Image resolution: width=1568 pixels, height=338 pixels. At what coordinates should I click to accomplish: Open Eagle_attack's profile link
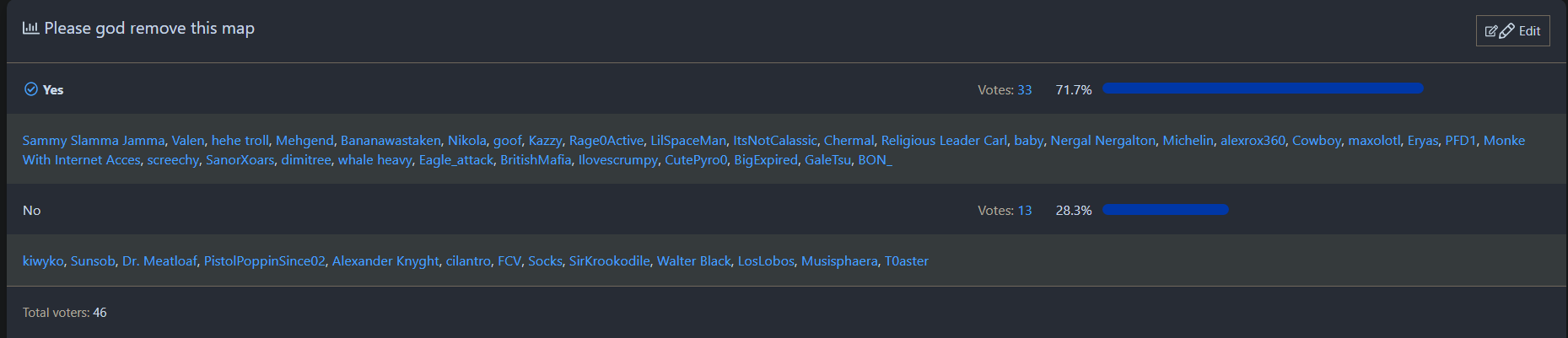tap(455, 160)
